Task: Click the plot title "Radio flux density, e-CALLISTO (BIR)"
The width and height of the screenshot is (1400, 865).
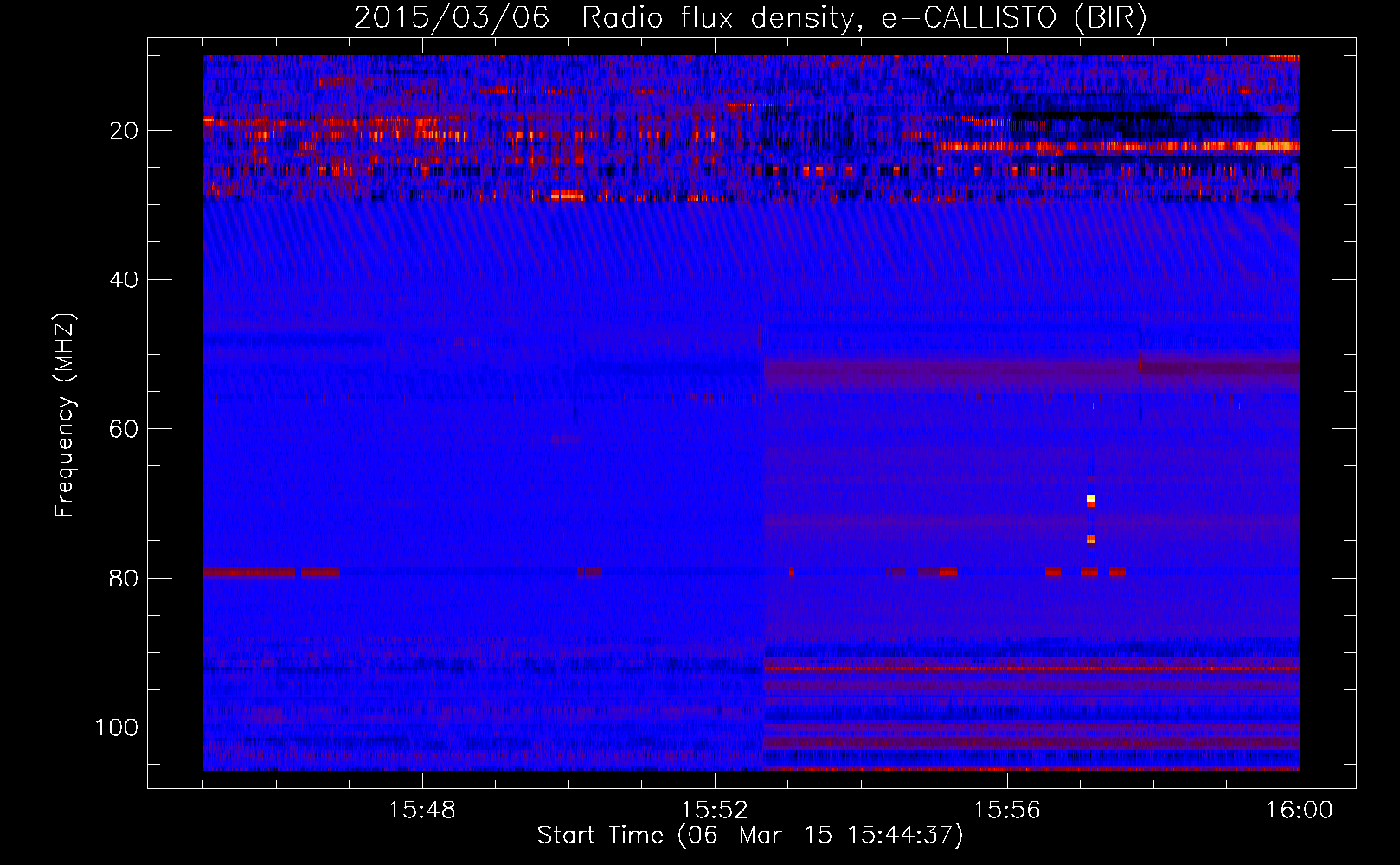Action: click(x=864, y=18)
